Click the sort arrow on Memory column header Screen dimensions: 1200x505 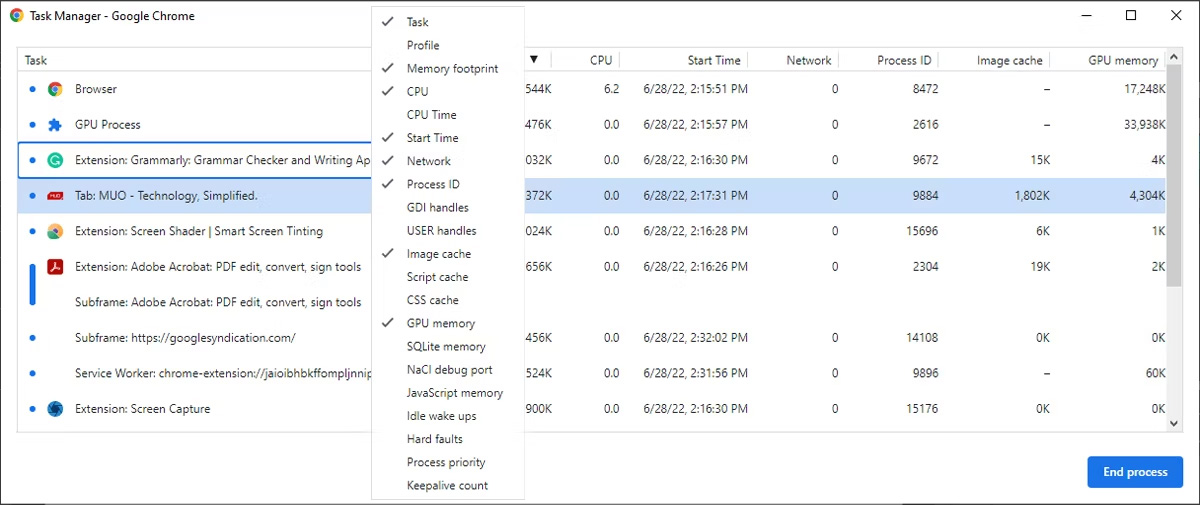click(534, 60)
